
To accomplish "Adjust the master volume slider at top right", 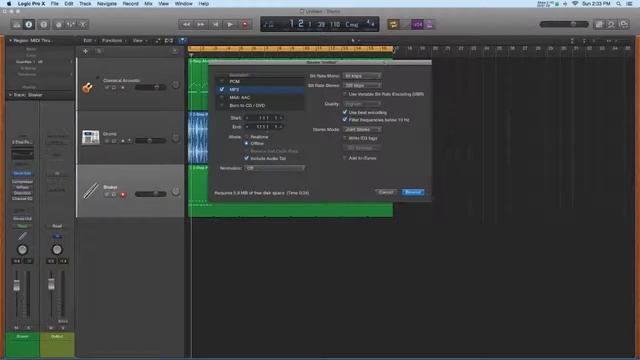I will (564, 24).
